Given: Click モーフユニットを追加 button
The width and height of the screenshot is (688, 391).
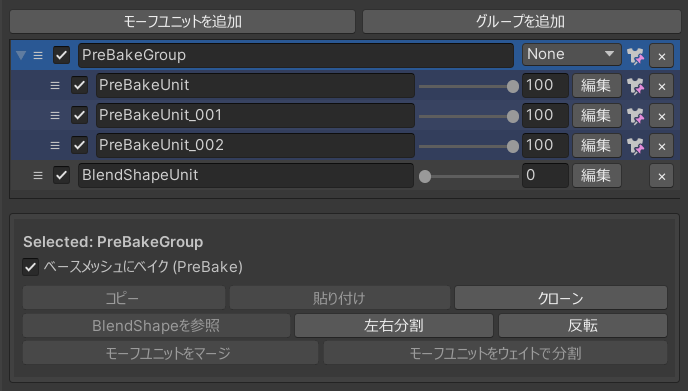Looking at the screenshot, I should pos(183,22).
